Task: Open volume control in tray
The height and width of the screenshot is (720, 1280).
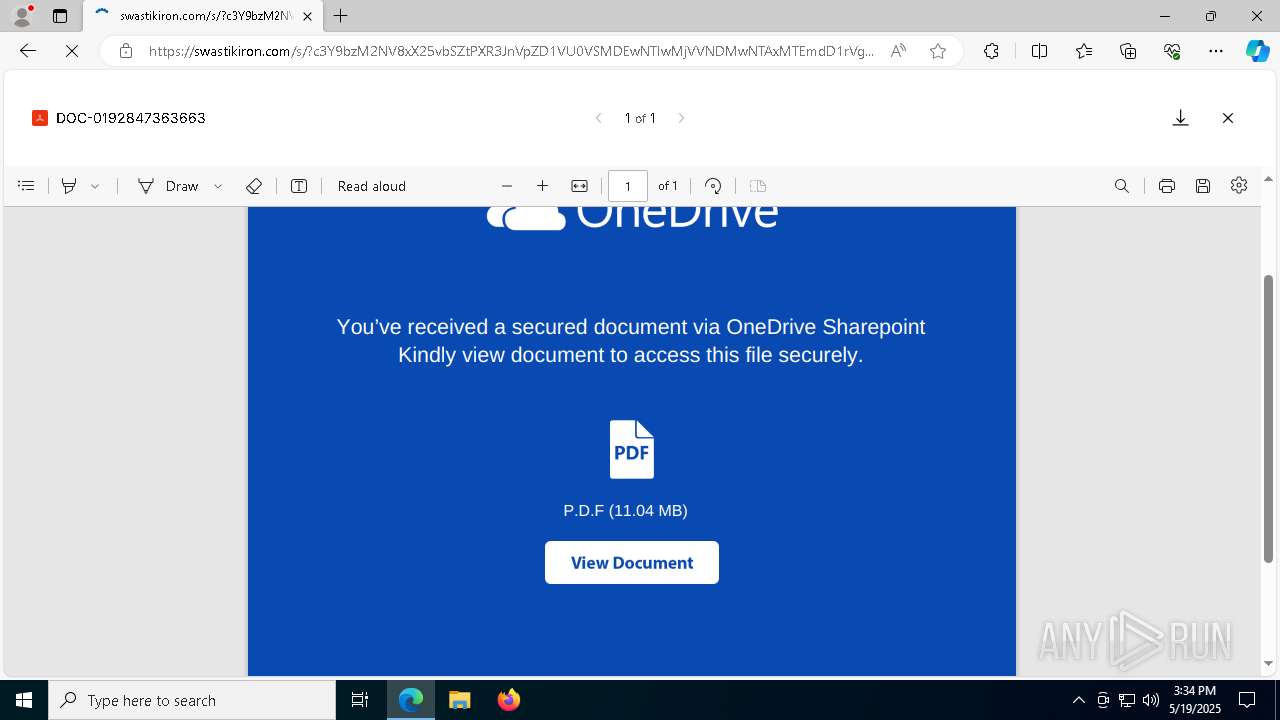Action: [1150, 700]
